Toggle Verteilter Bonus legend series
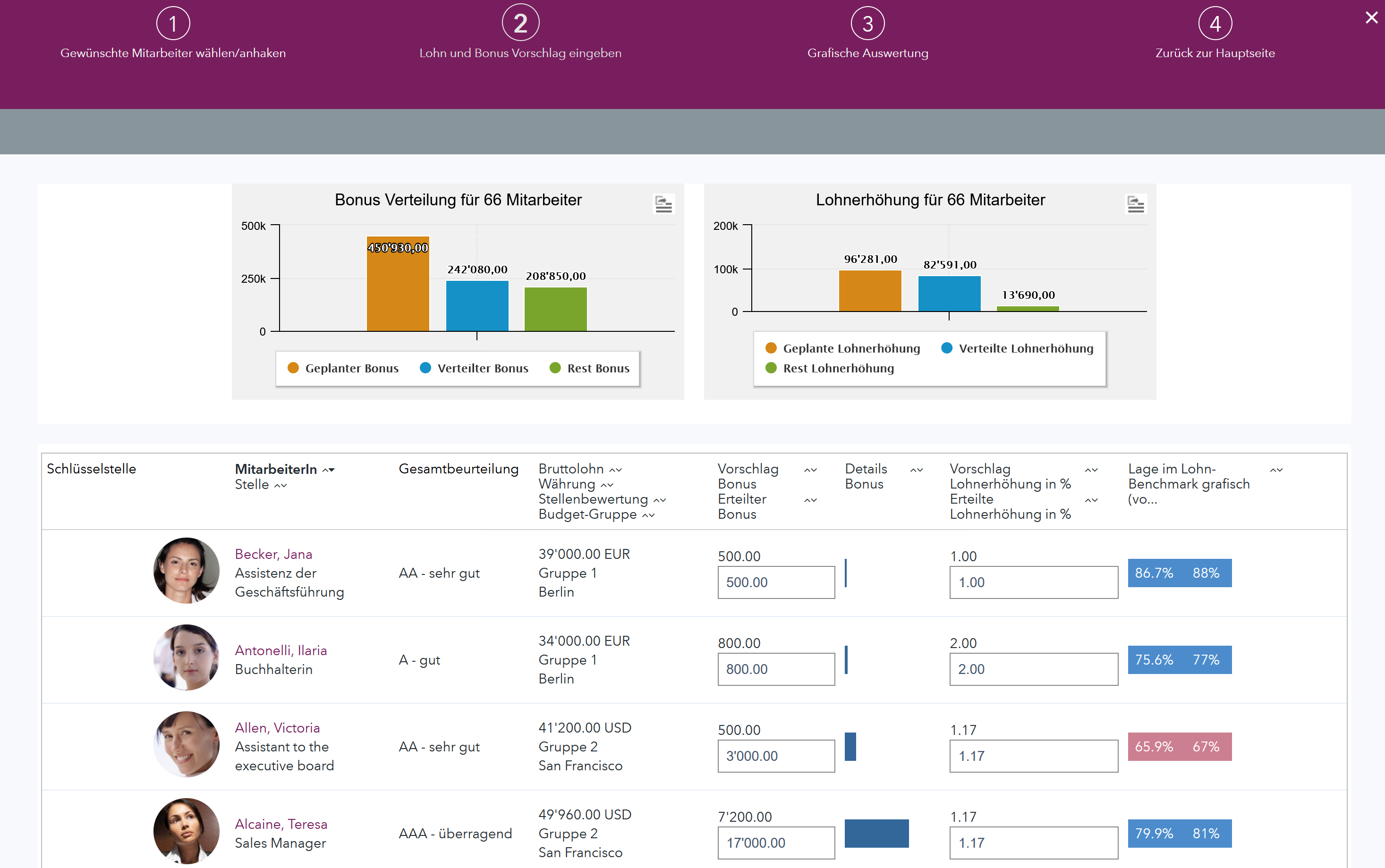The width and height of the screenshot is (1385, 868). (474, 368)
